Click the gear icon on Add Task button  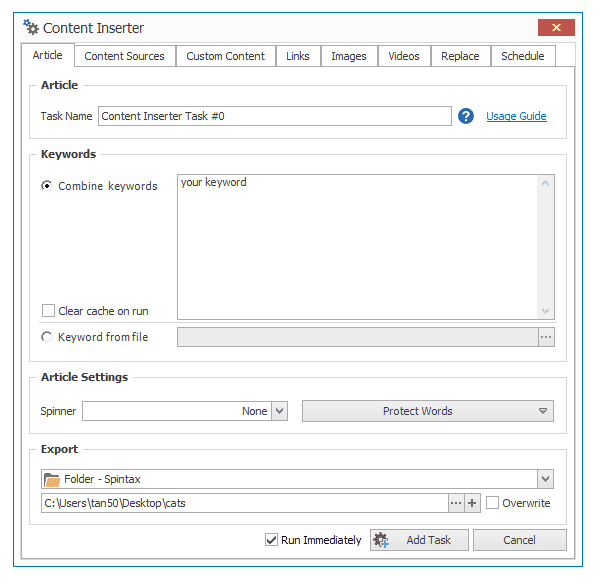pyautogui.click(x=381, y=540)
